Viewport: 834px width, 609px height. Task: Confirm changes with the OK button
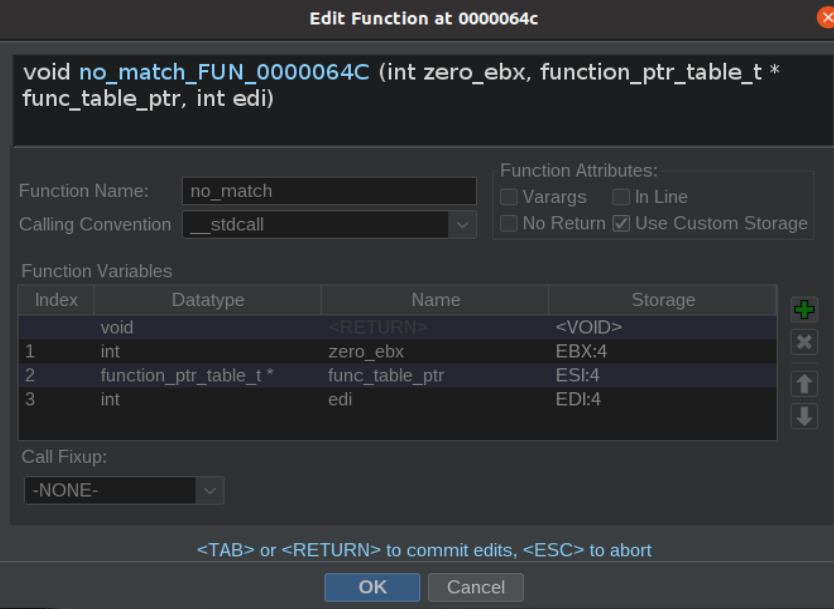click(x=372, y=587)
